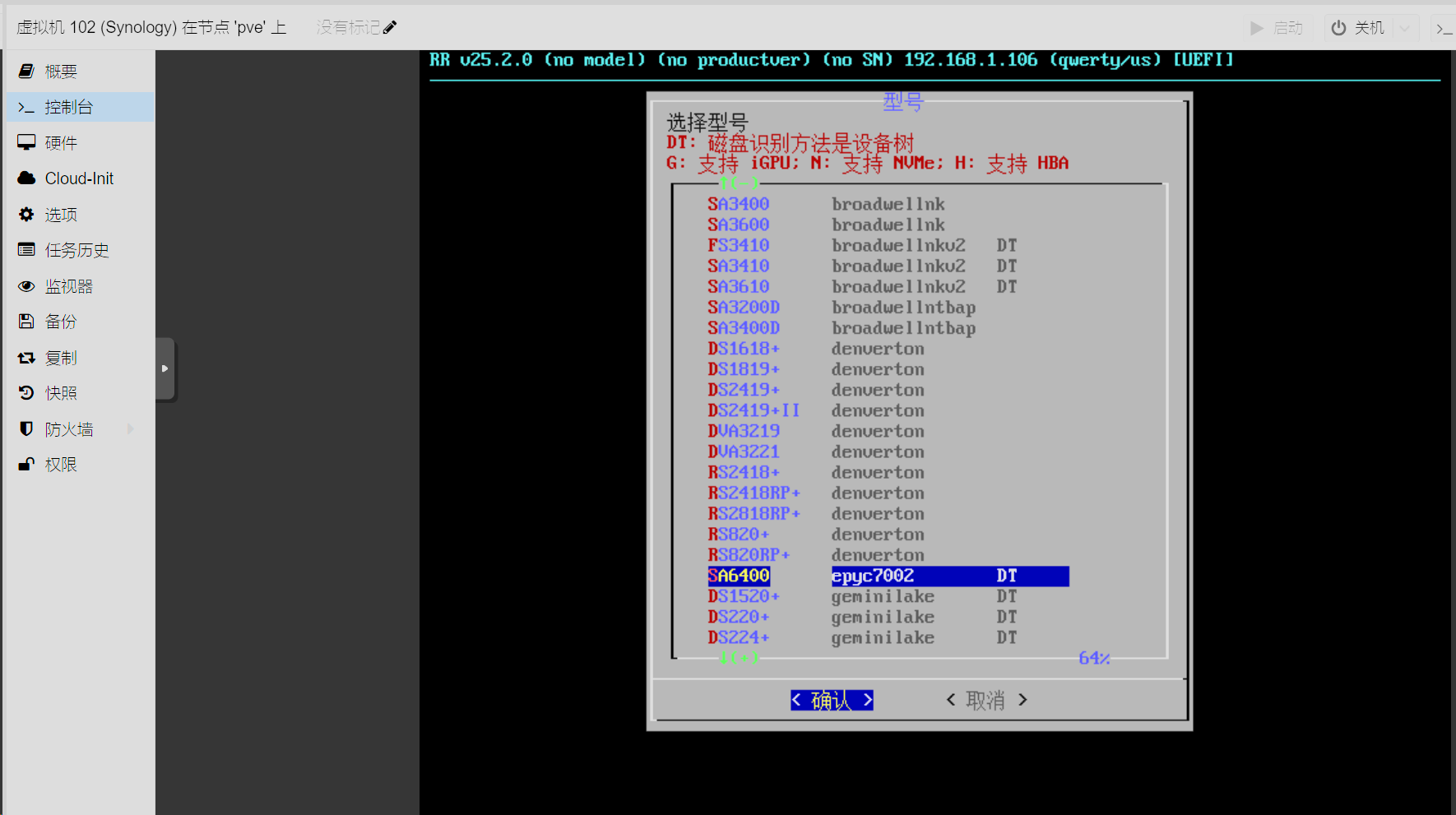Click the Cloud-Init cloud icon

[26, 178]
